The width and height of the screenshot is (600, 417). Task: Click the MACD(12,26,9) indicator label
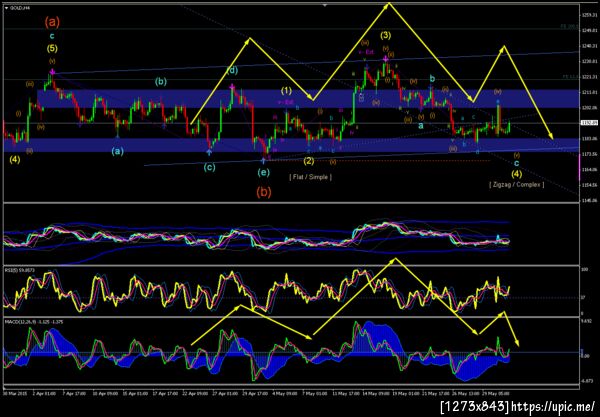click(x=34, y=322)
